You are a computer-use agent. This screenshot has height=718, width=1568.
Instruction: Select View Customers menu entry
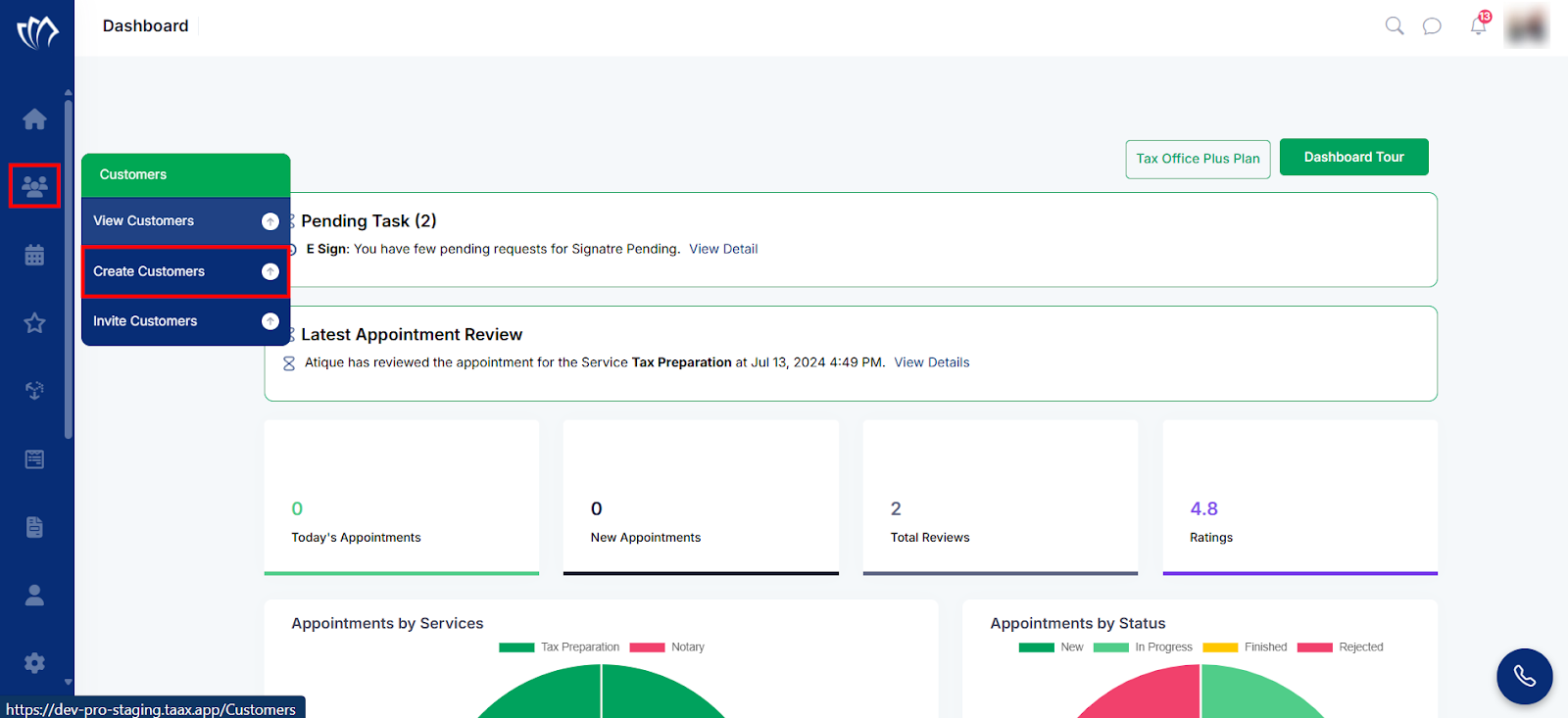tap(186, 221)
